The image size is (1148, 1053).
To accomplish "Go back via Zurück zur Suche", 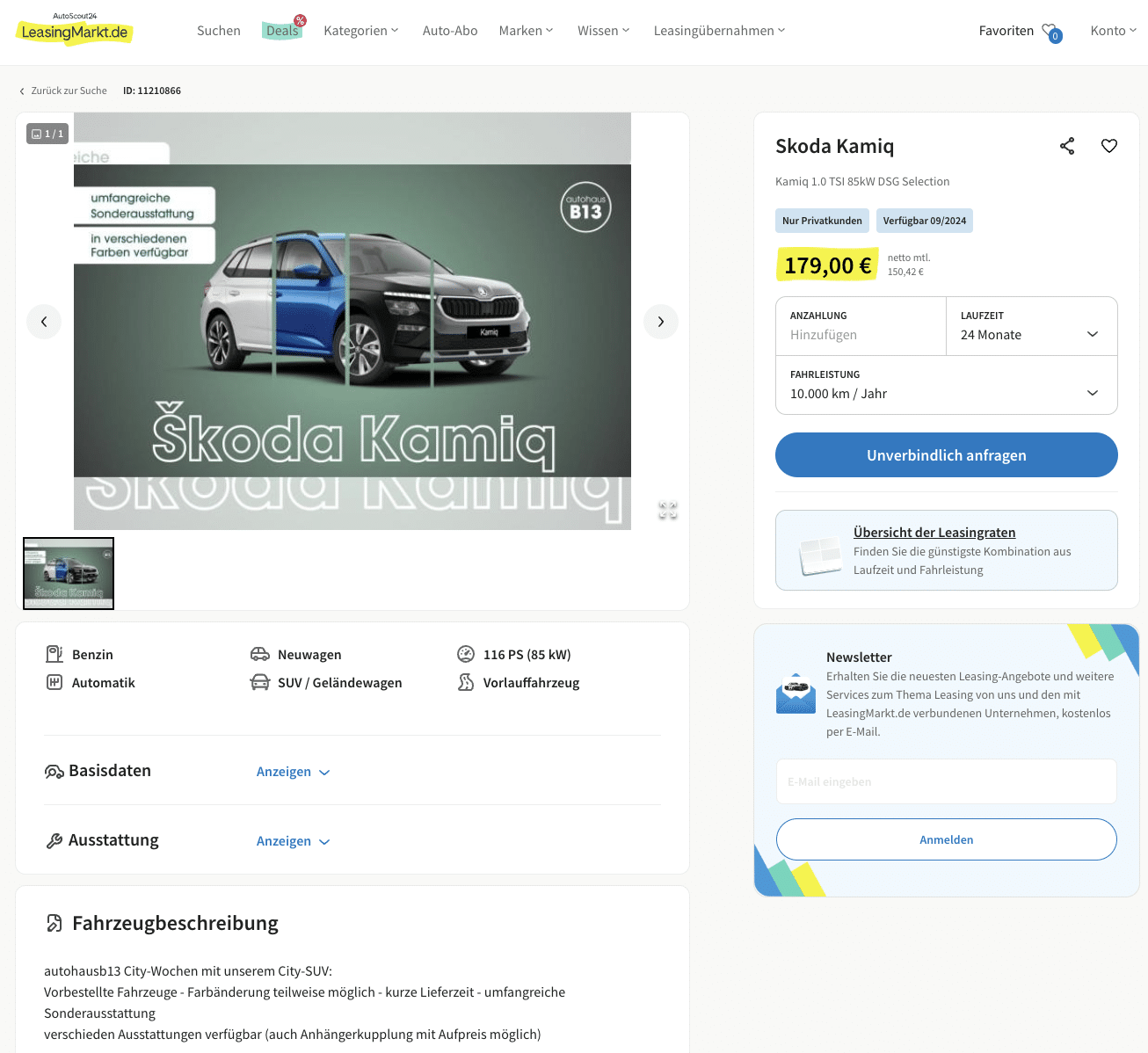I will [x=63, y=91].
